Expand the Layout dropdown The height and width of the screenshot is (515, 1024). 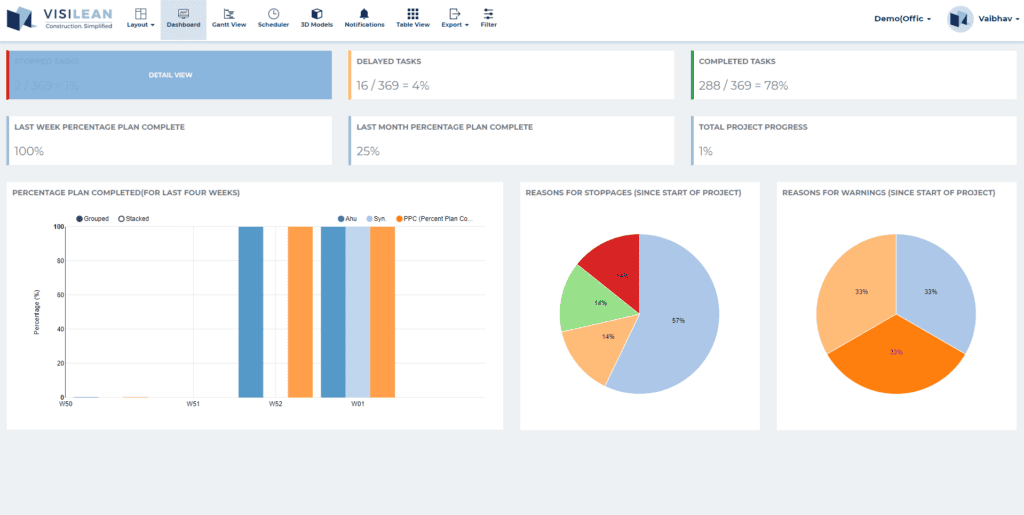pyautogui.click(x=140, y=18)
